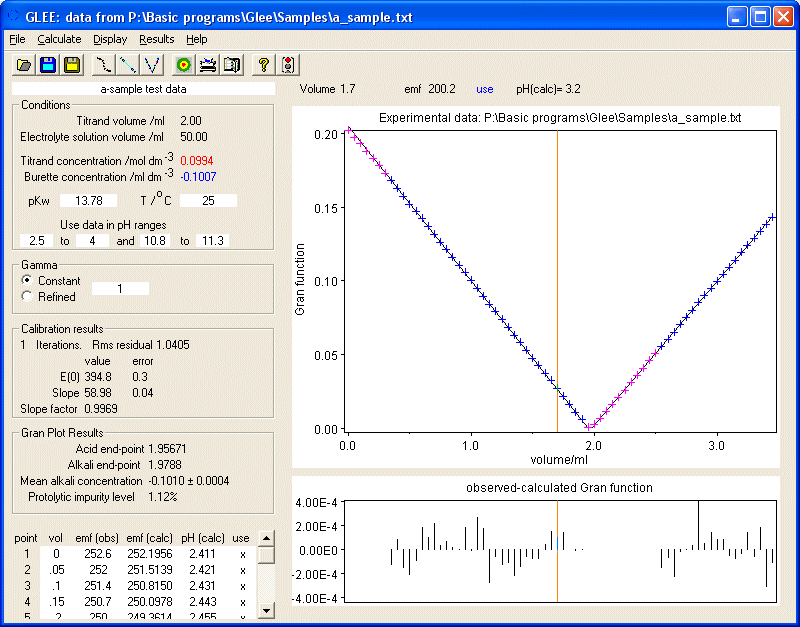Click the a-sample test data title field
The height and width of the screenshot is (627, 800).
(x=144, y=89)
